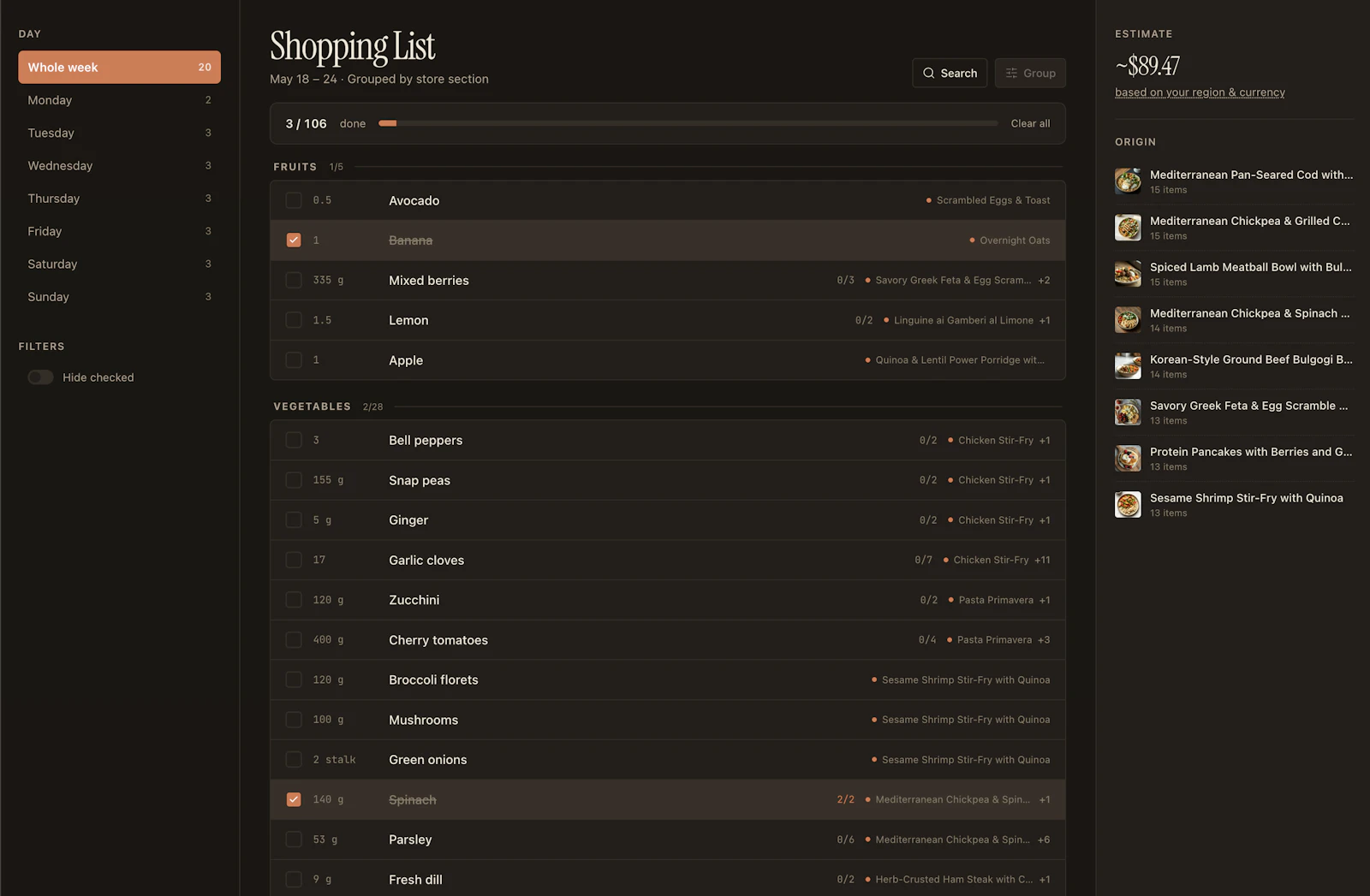The image size is (1370, 896).
Task: Click the Scrambled Eggs & Toast recipe tag
Action: click(988, 200)
